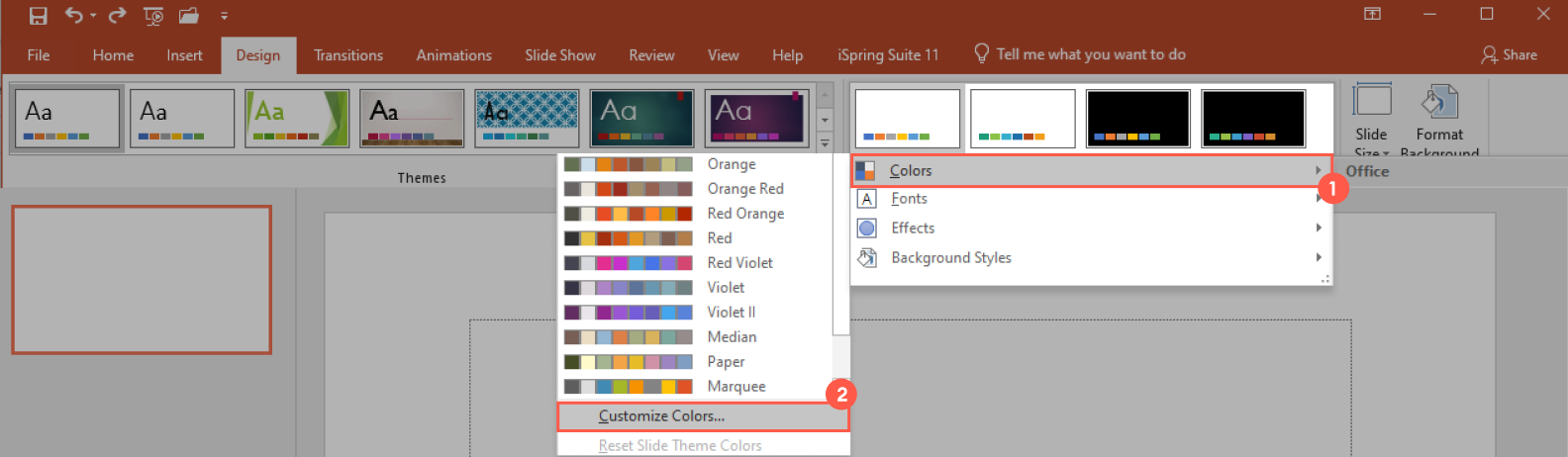Choose the first black variant thumbnail

click(x=1137, y=118)
